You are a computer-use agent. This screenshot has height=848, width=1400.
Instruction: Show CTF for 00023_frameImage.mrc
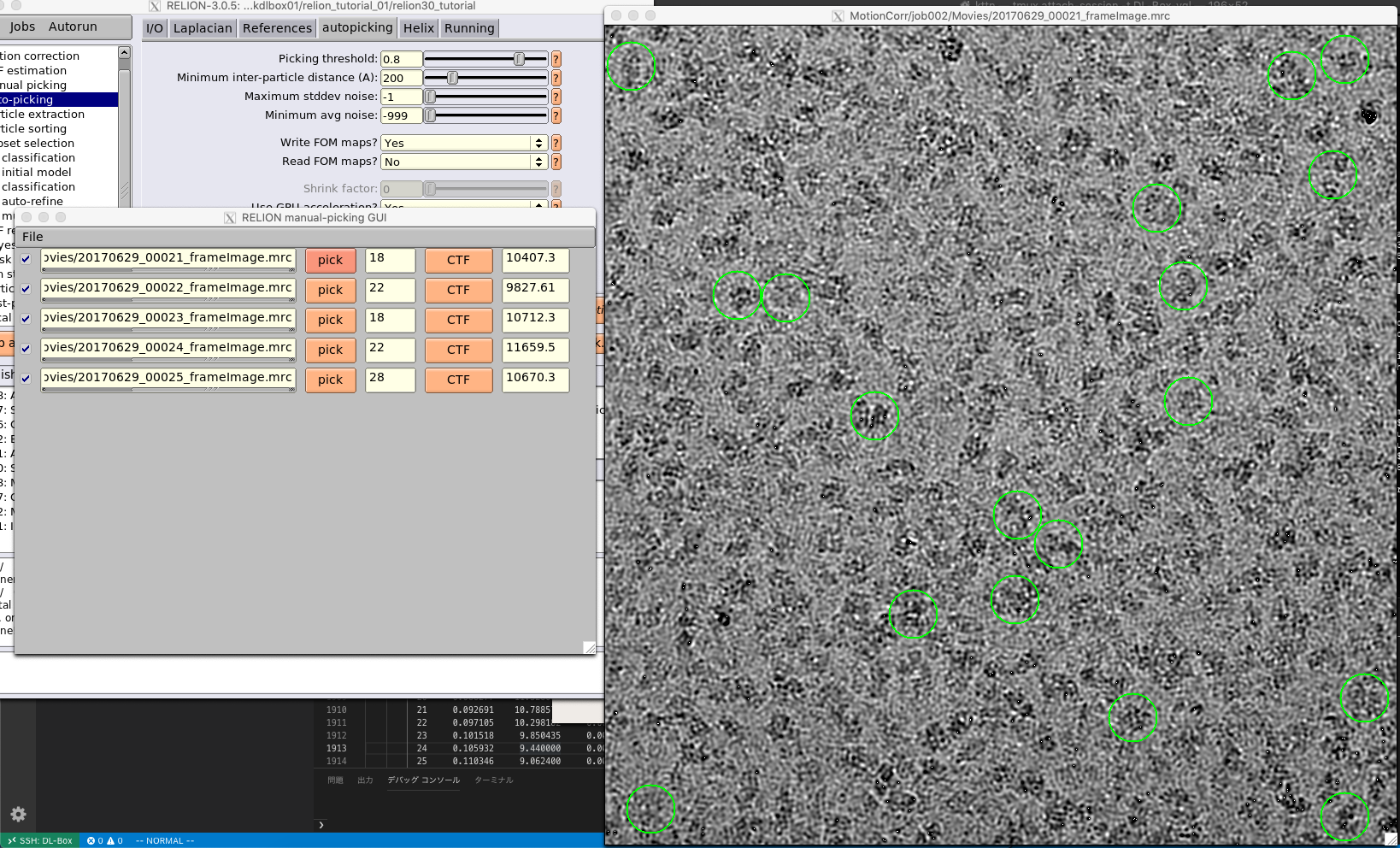459,321
